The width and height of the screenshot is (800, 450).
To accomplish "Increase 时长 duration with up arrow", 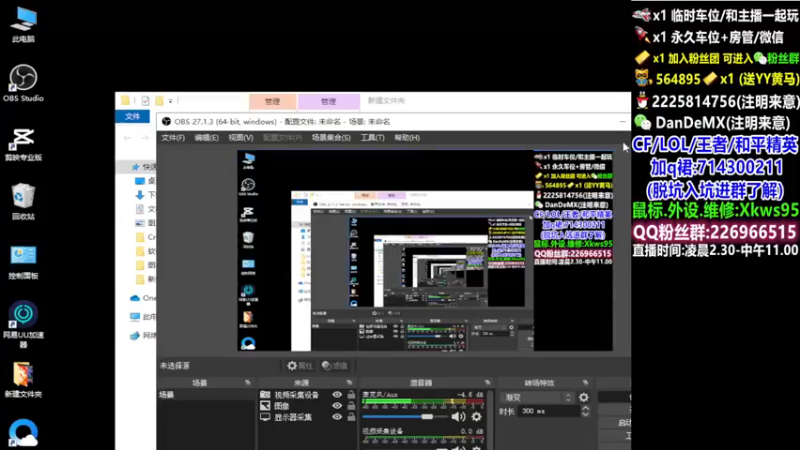I will tap(585, 408).
